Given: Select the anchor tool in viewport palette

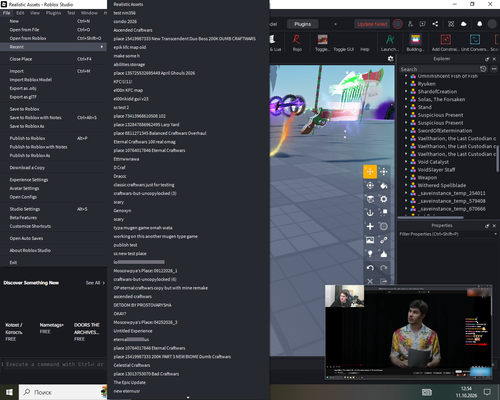Looking at the screenshot, I should point(370,212).
